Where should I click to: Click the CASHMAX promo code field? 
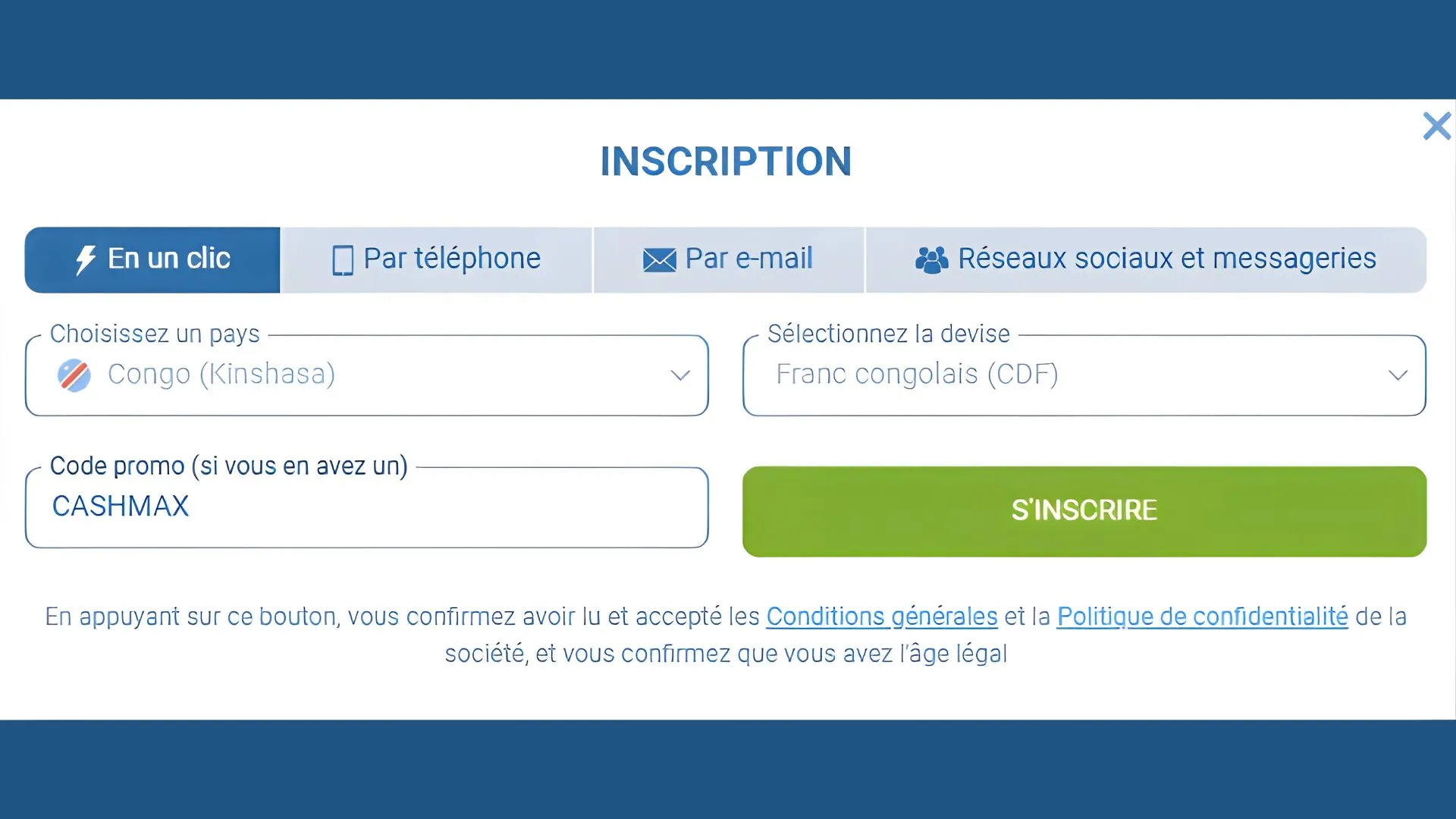tap(366, 507)
